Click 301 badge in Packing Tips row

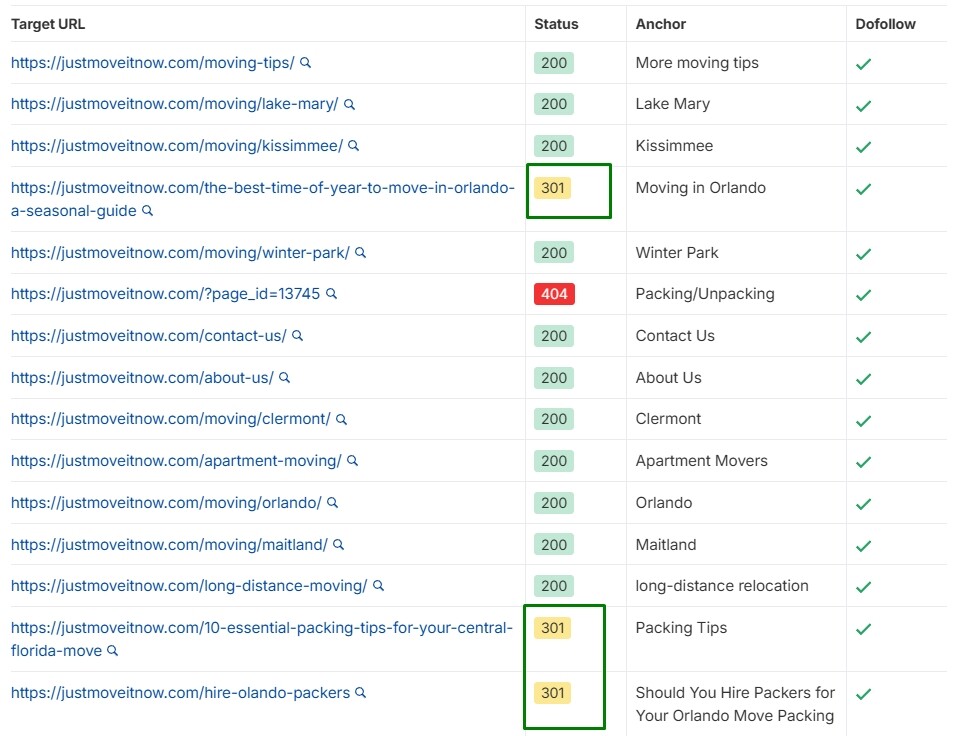tap(553, 628)
